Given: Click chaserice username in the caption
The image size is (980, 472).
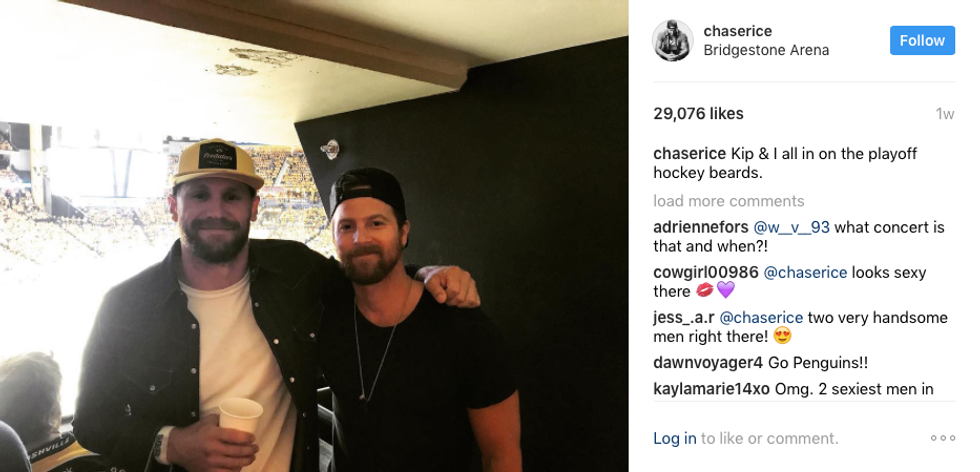Looking at the screenshot, I should click(x=689, y=154).
